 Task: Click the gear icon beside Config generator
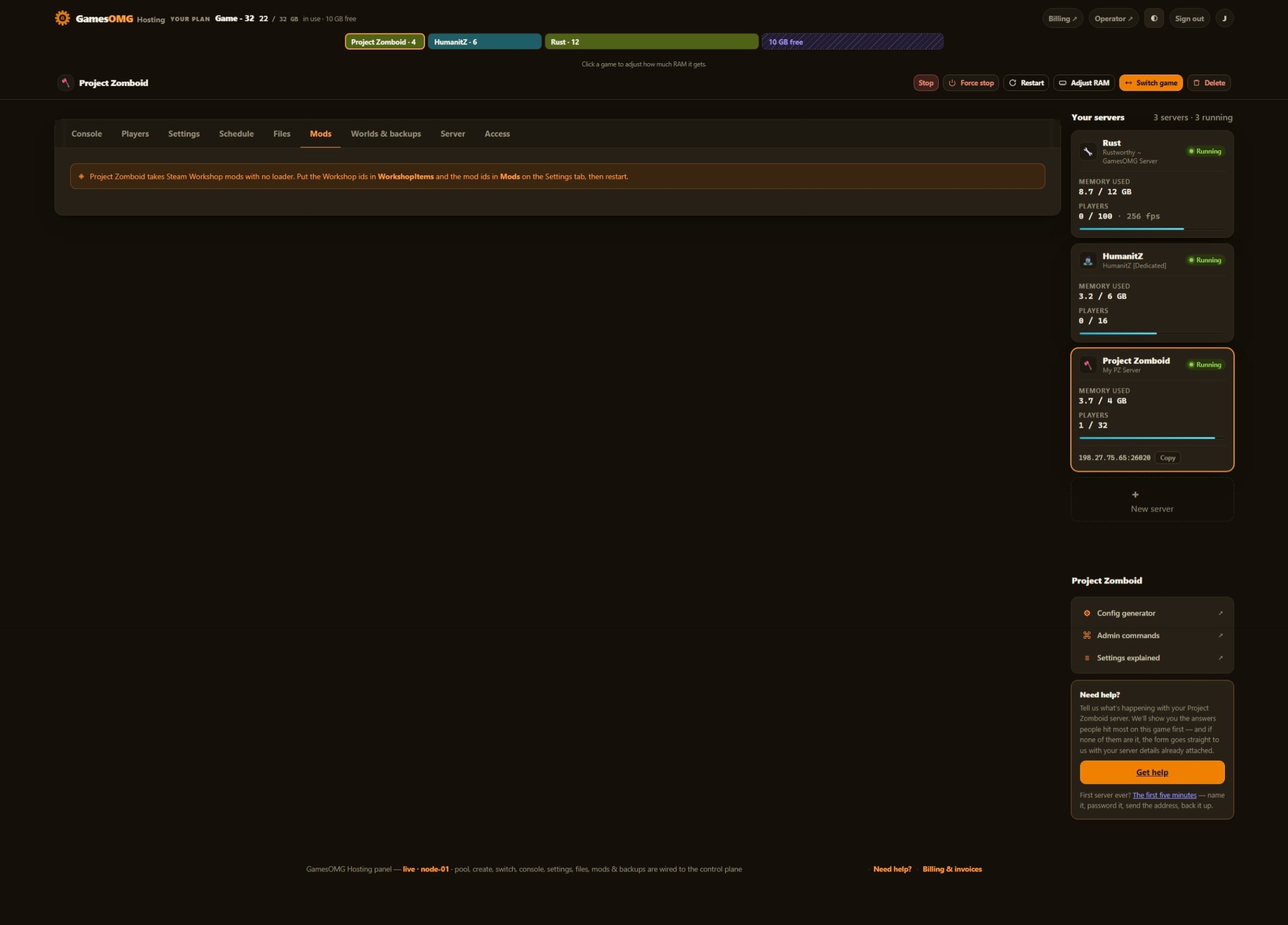[x=1087, y=613]
